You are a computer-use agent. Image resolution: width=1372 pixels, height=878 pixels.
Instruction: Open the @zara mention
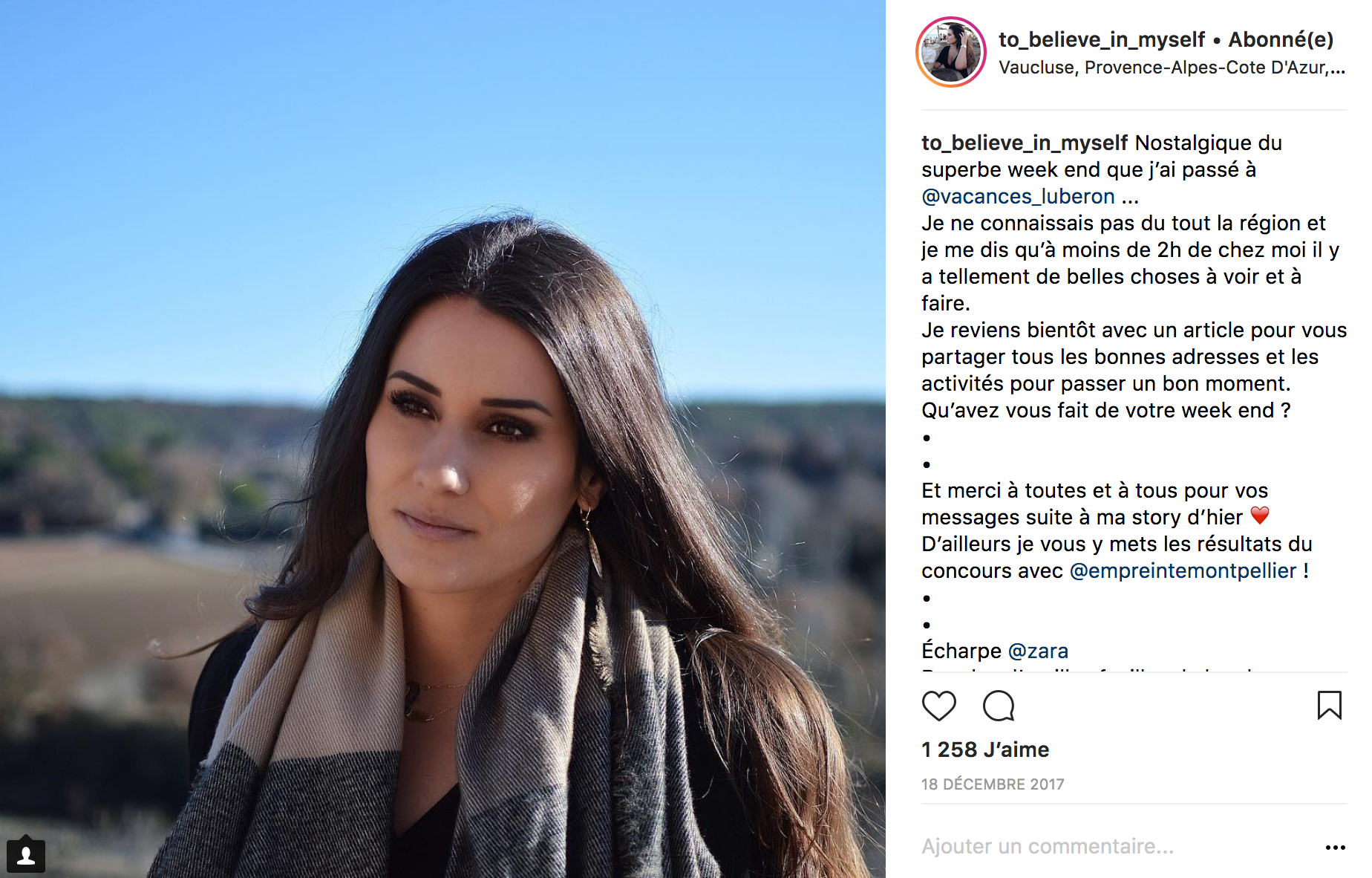(x=1038, y=651)
